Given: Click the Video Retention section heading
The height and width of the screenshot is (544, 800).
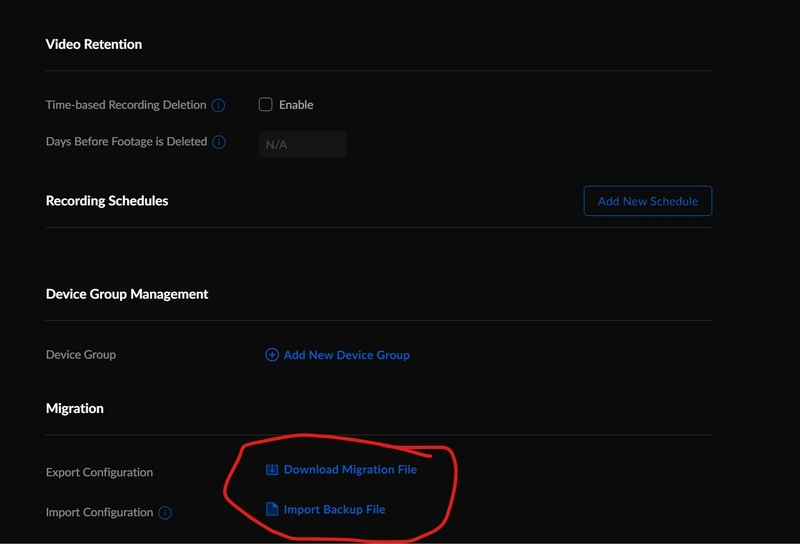Looking at the screenshot, I should click(x=94, y=44).
